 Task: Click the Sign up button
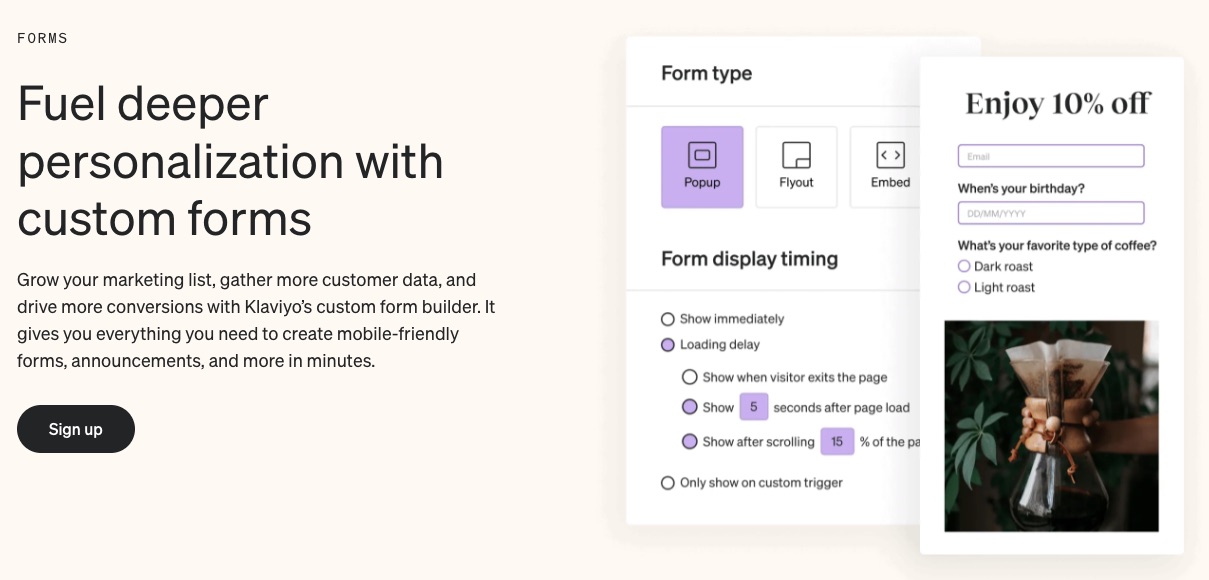click(76, 429)
